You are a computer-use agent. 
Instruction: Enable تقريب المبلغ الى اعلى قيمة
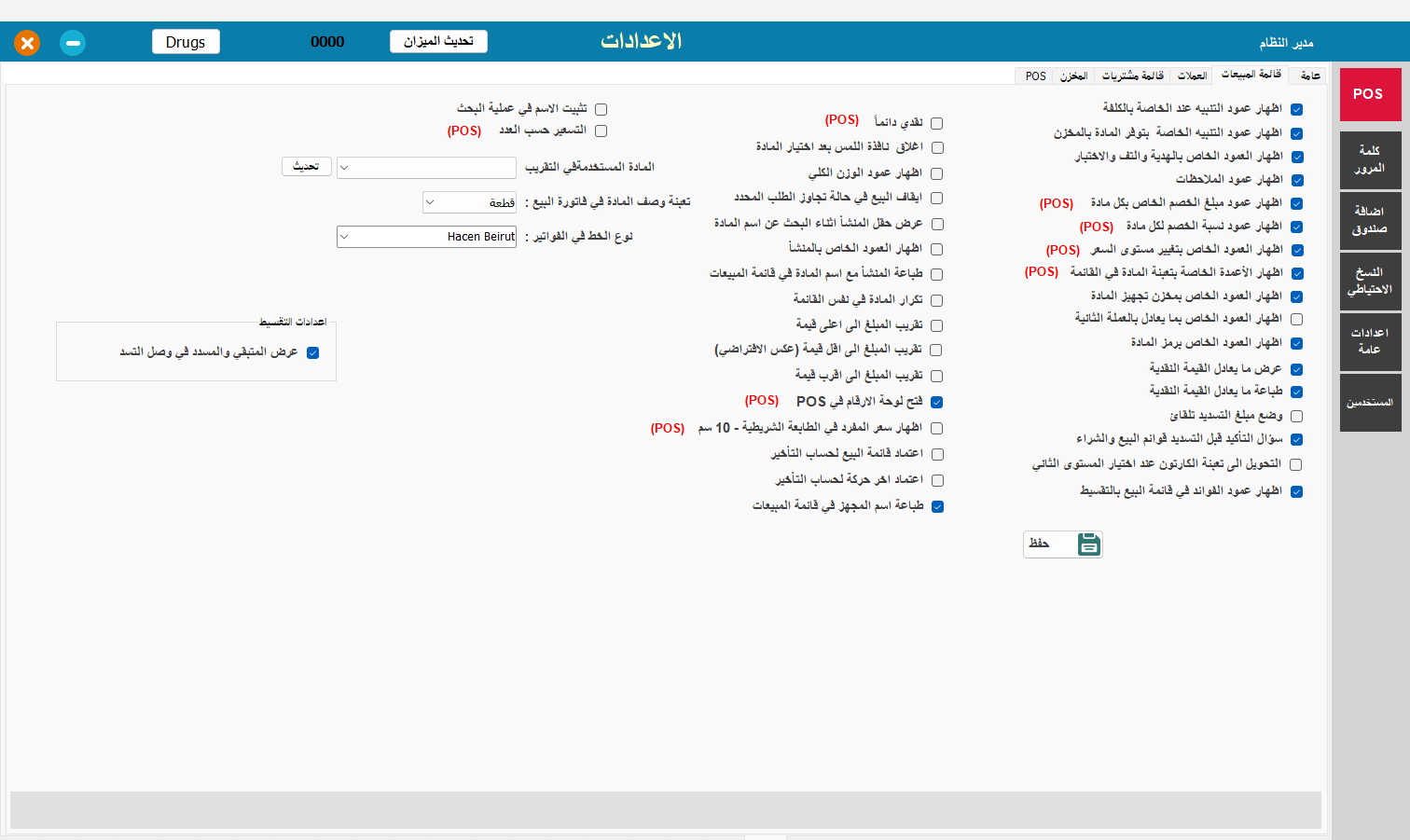(937, 325)
